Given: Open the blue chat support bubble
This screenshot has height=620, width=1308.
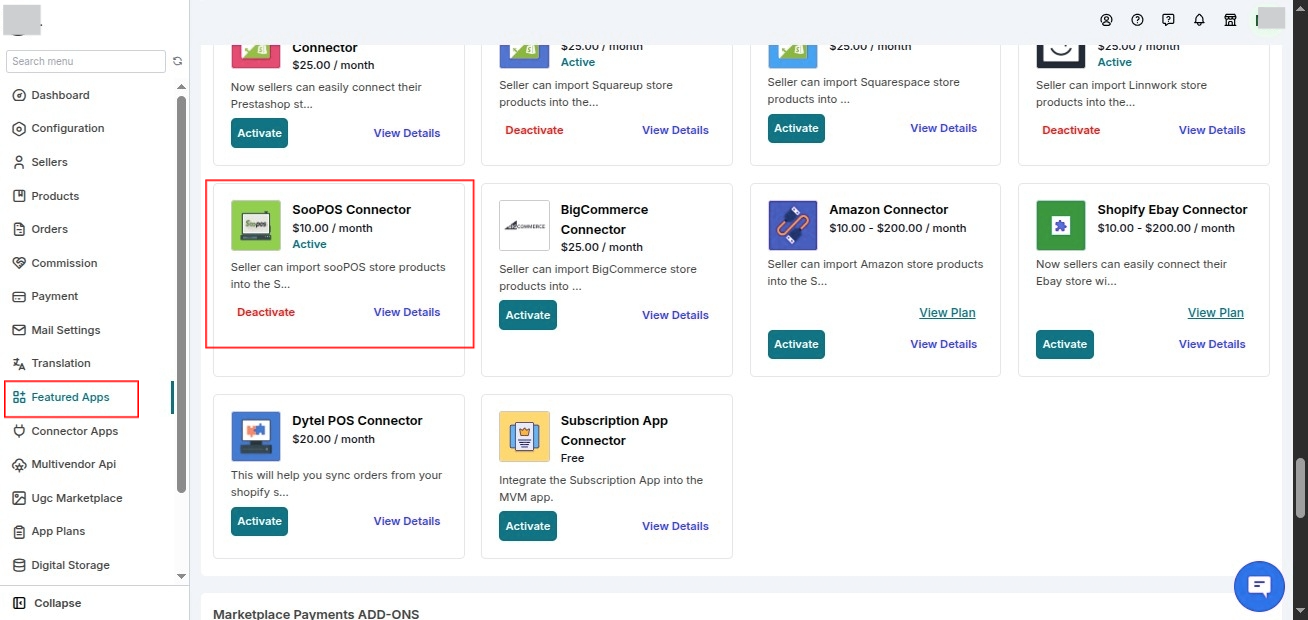Looking at the screenshot, I should point(1259,586).
